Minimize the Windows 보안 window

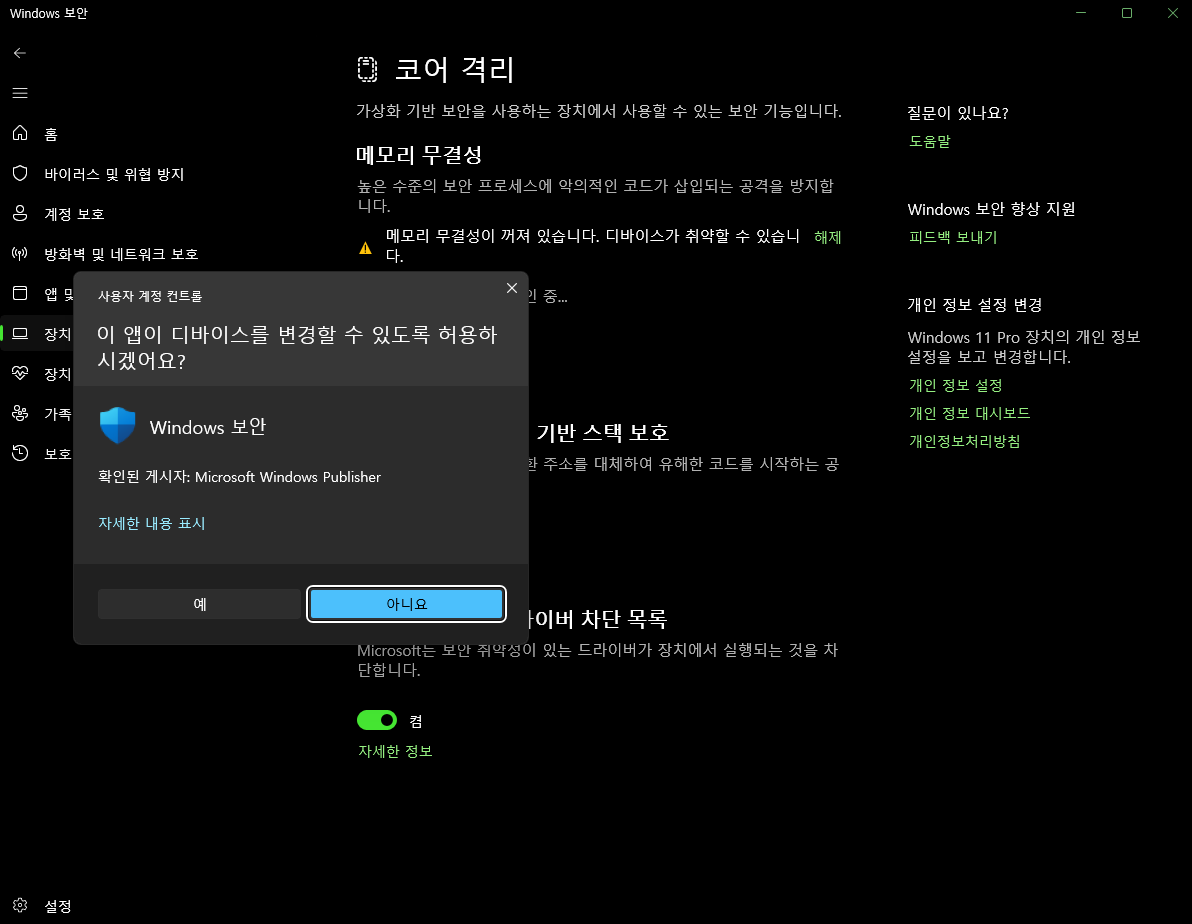[1081, 13]
